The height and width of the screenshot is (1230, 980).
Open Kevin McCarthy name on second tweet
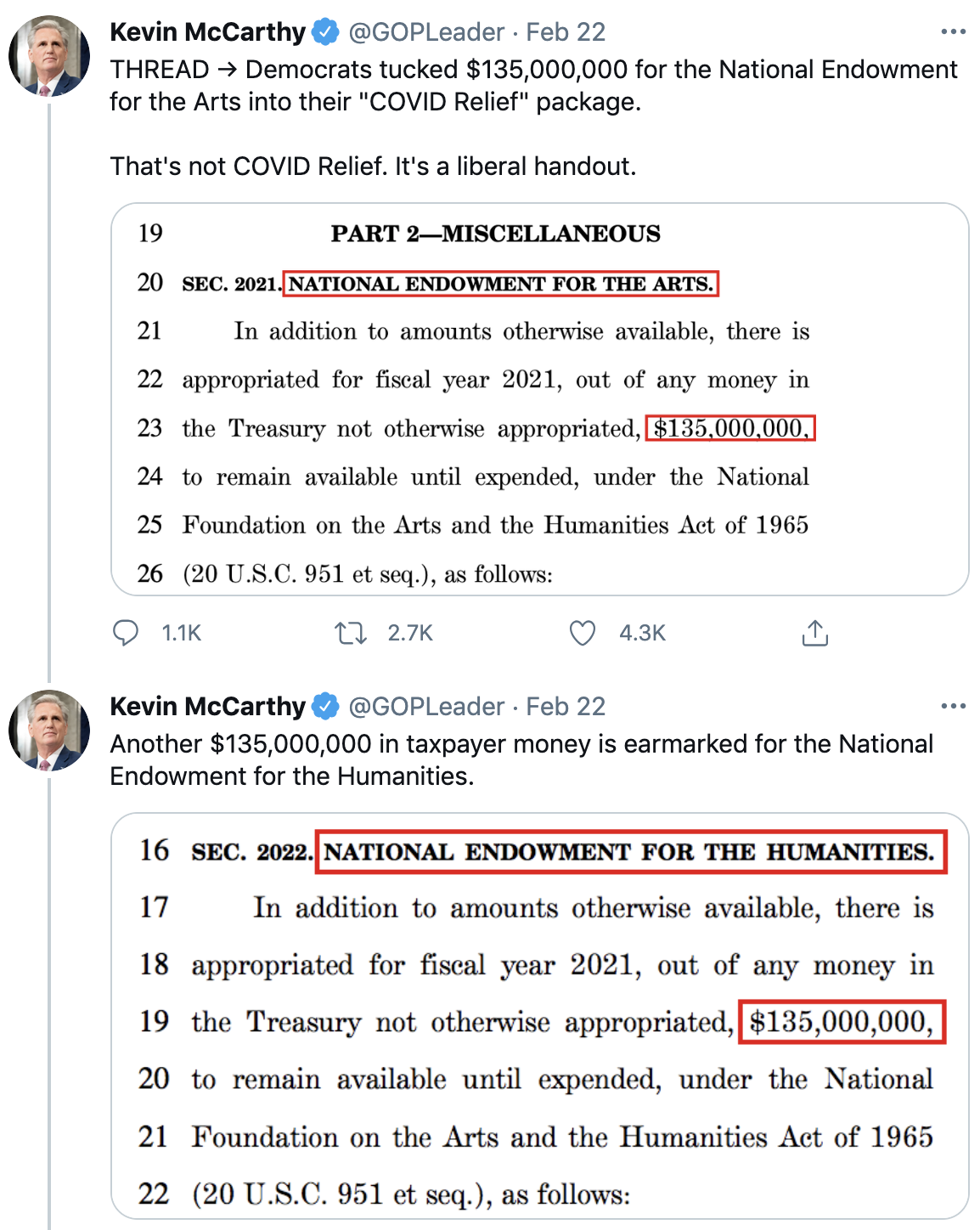207,706
